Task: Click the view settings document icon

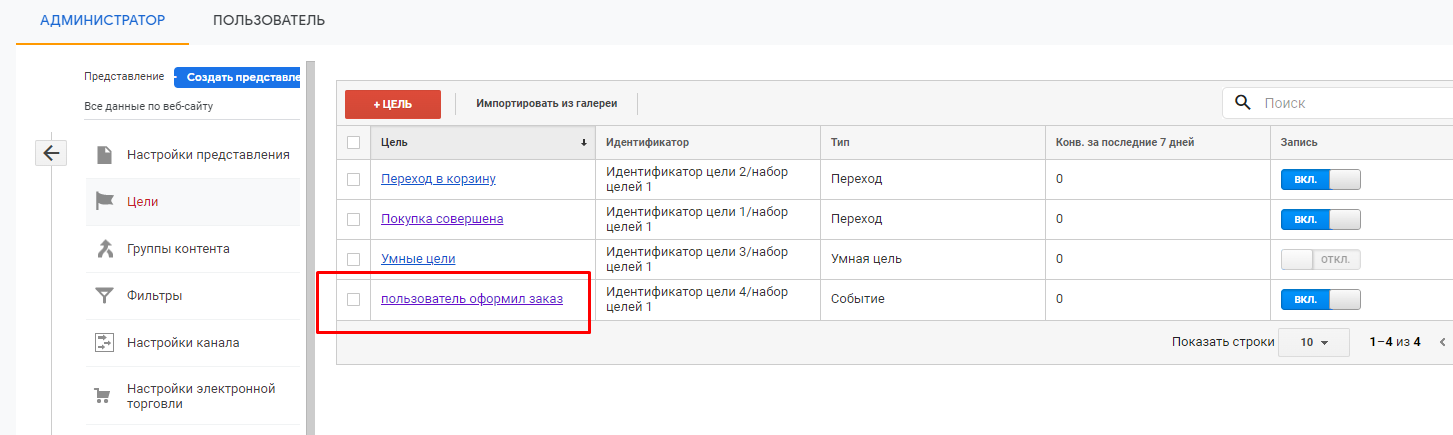Action: (104, 155)
